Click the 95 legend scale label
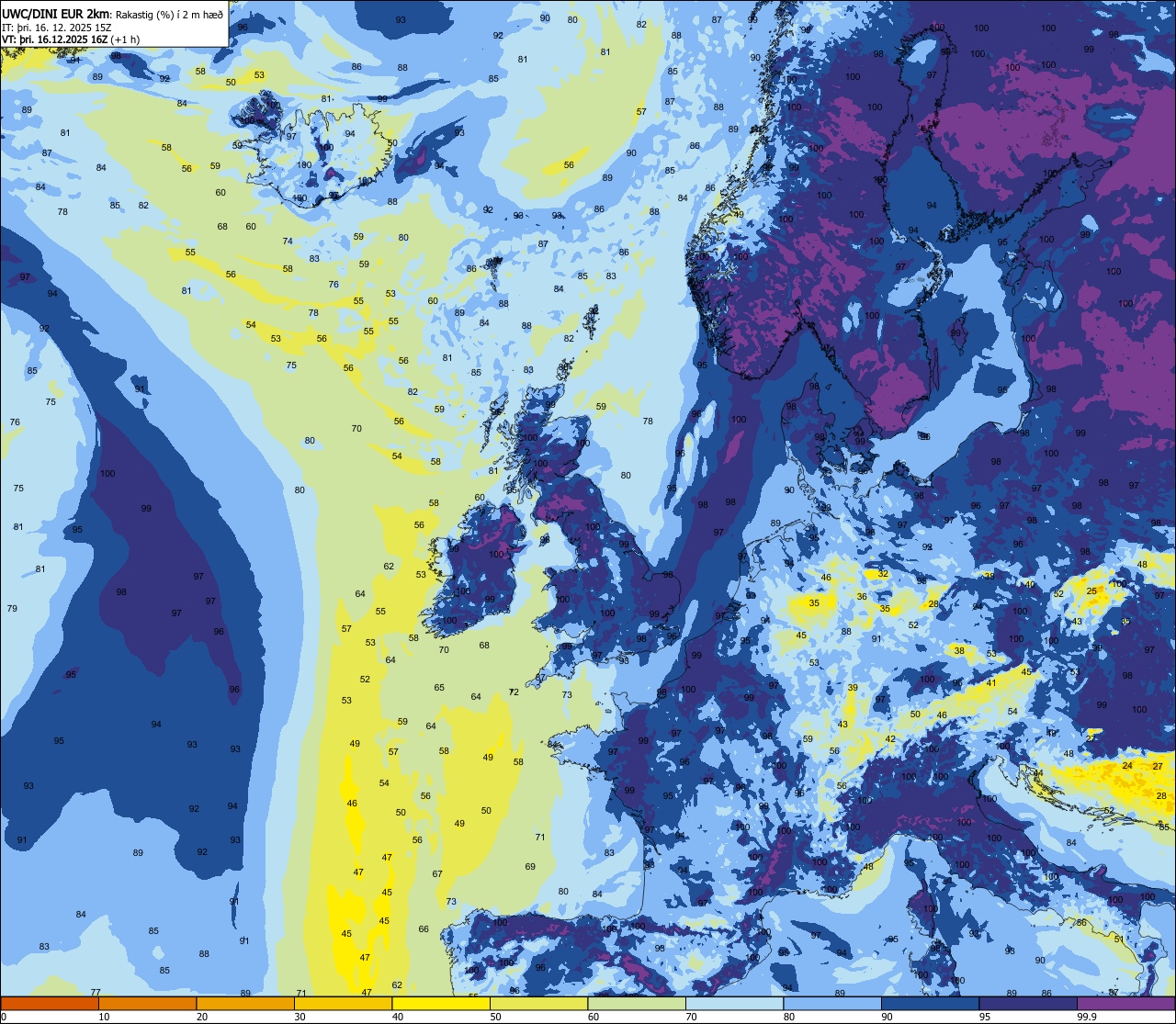The width and height of the screenshot is (1176, 1024). point(986,1017)
